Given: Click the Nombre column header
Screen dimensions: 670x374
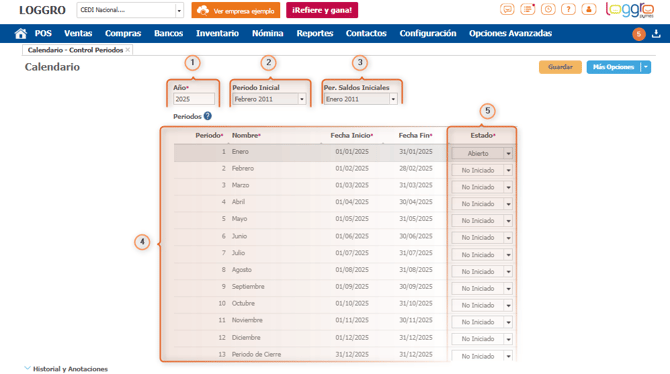Looking at the screenshot, I should (246, 135).
